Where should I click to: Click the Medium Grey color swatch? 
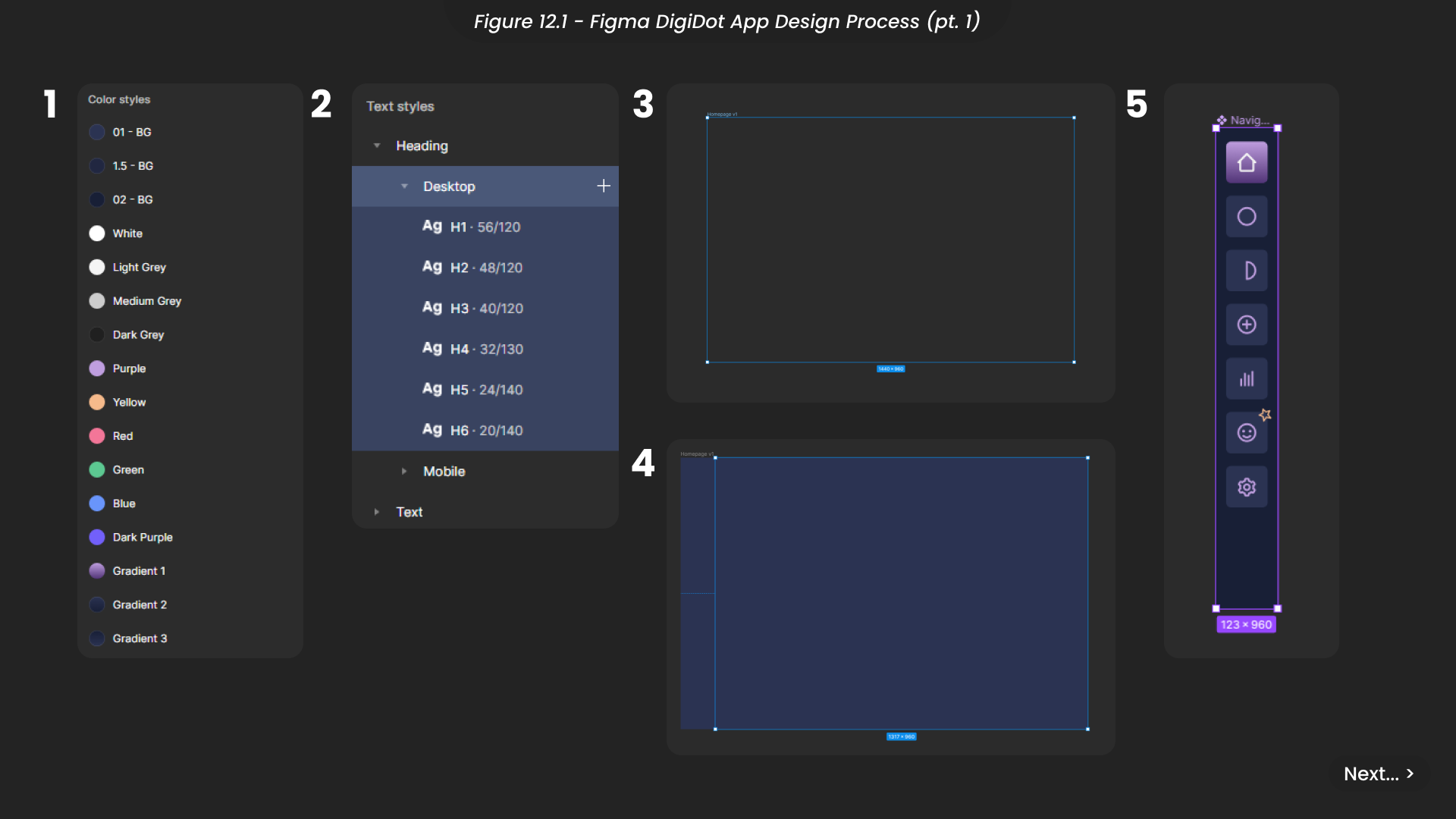pos(97,301)
